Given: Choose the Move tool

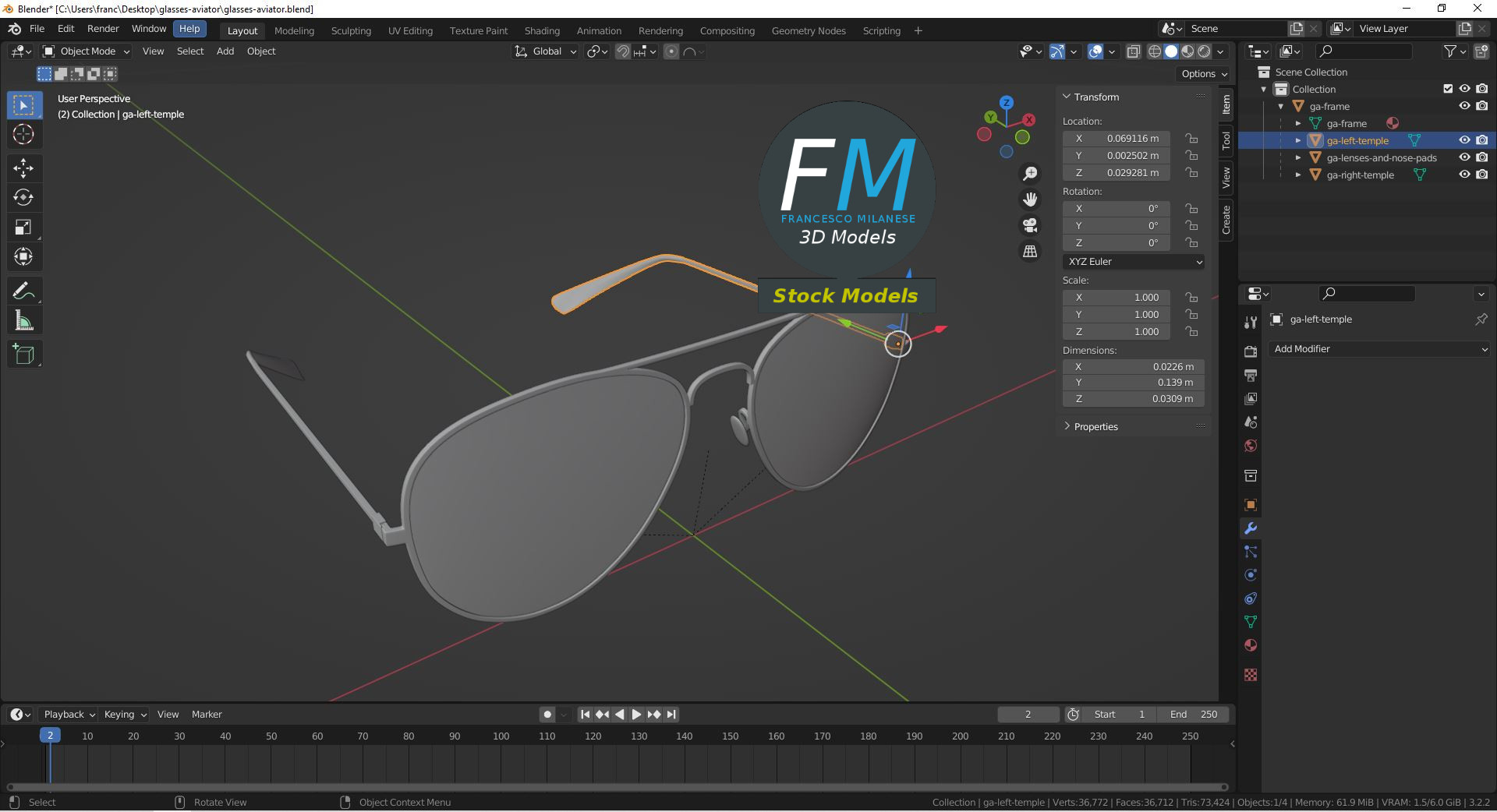Looking at the screenshot, I should click(24, 168).
